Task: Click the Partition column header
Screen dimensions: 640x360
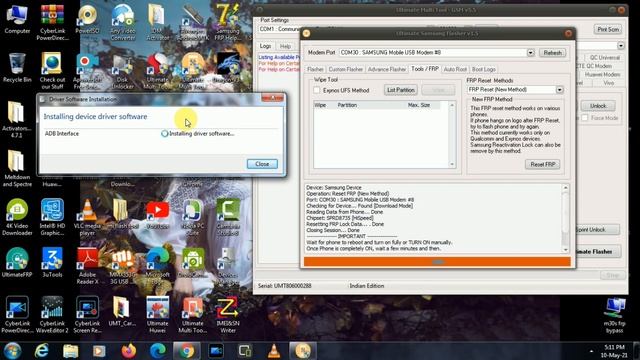Action: point(347,105)
